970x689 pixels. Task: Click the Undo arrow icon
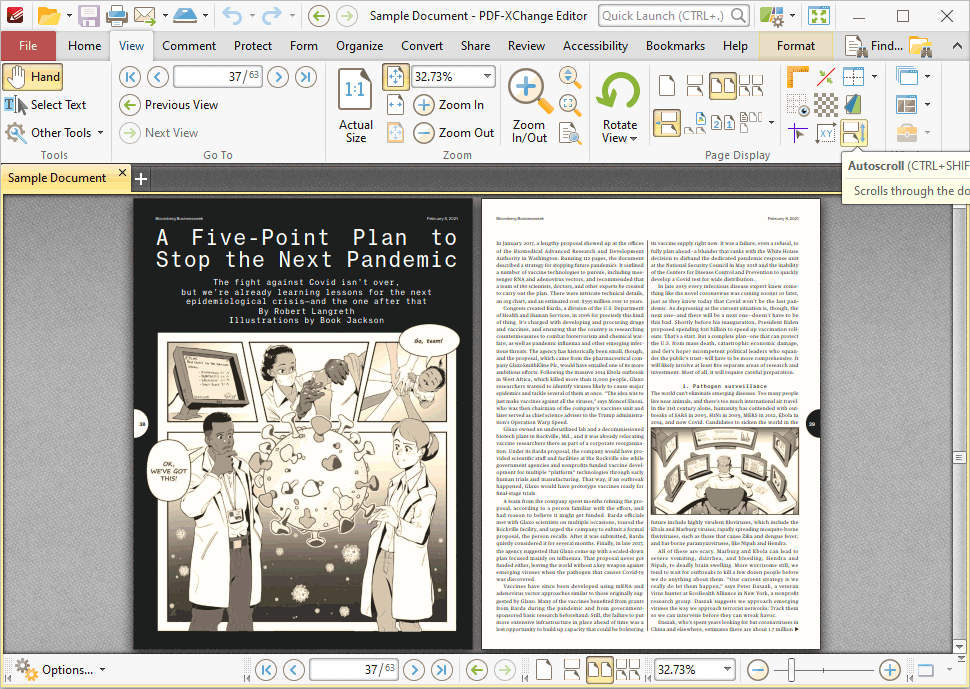coord(232,15)
